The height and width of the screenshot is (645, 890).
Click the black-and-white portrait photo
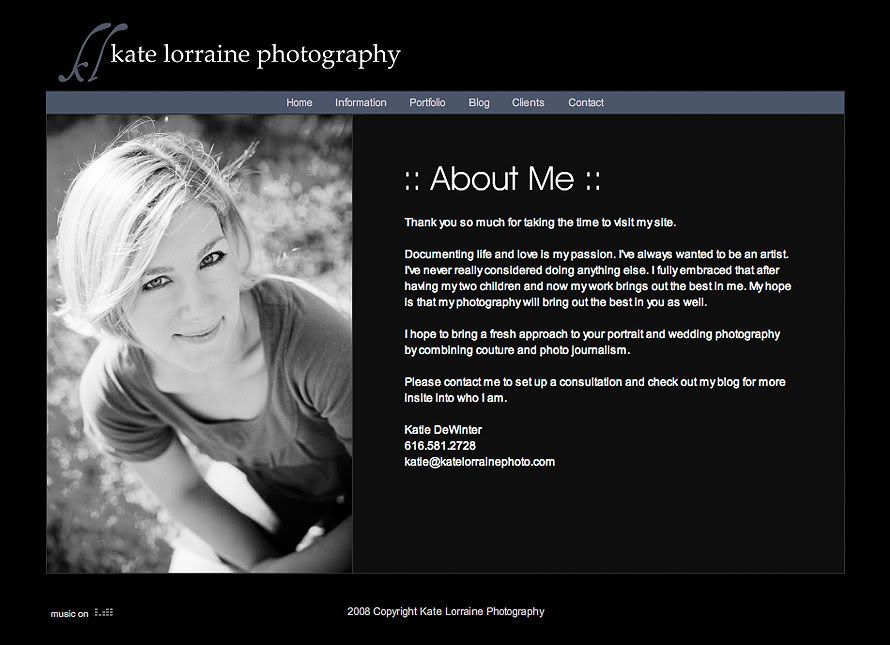pos(200,344)
